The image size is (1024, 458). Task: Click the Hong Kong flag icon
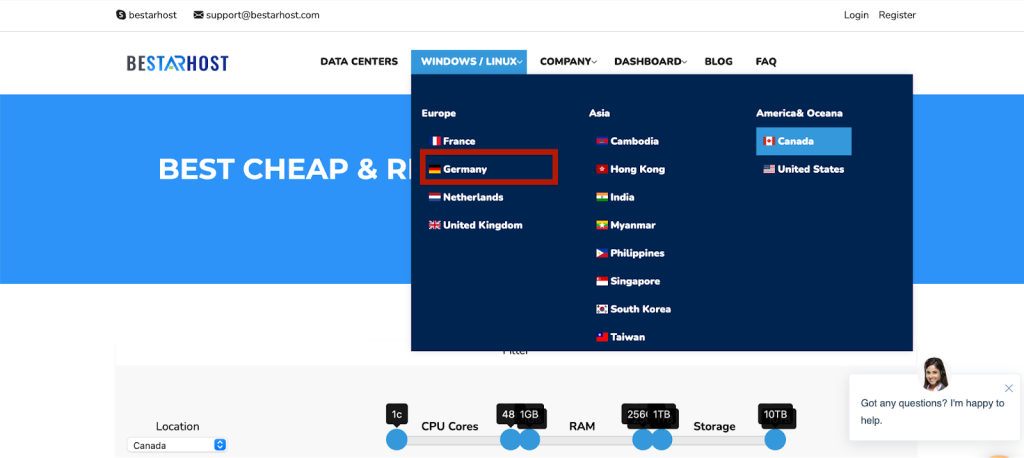602,169
